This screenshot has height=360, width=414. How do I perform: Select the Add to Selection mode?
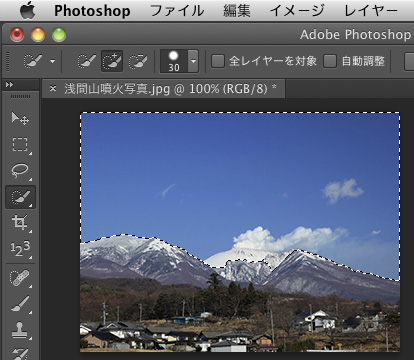pyautogui.click(x=112, y=61)
